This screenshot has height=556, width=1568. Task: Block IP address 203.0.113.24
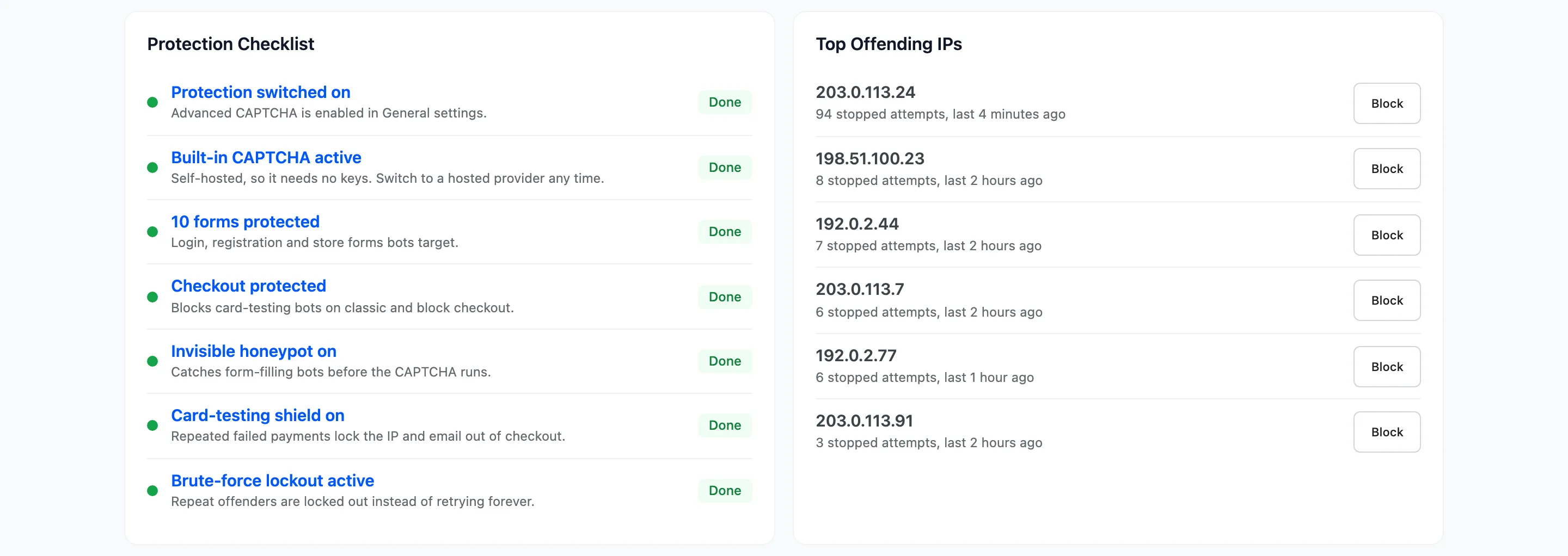pos(1387,103)
